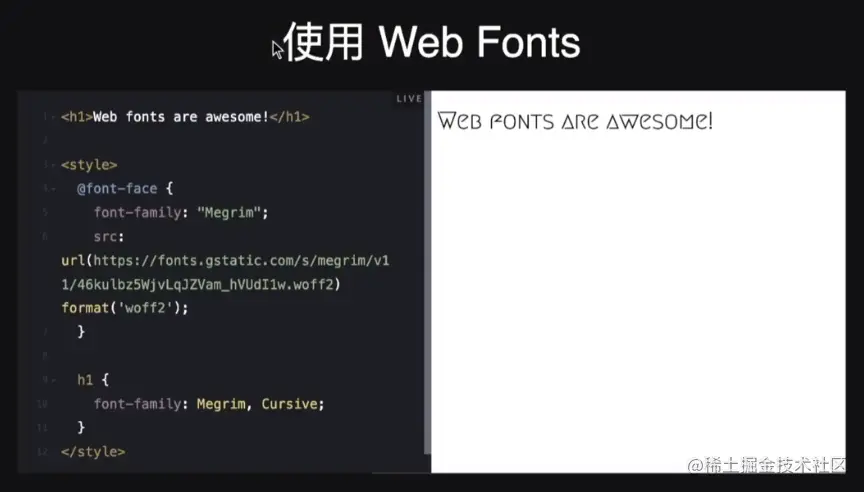
Task: Click the "h1 {" selector line
Action: (93, 380)
